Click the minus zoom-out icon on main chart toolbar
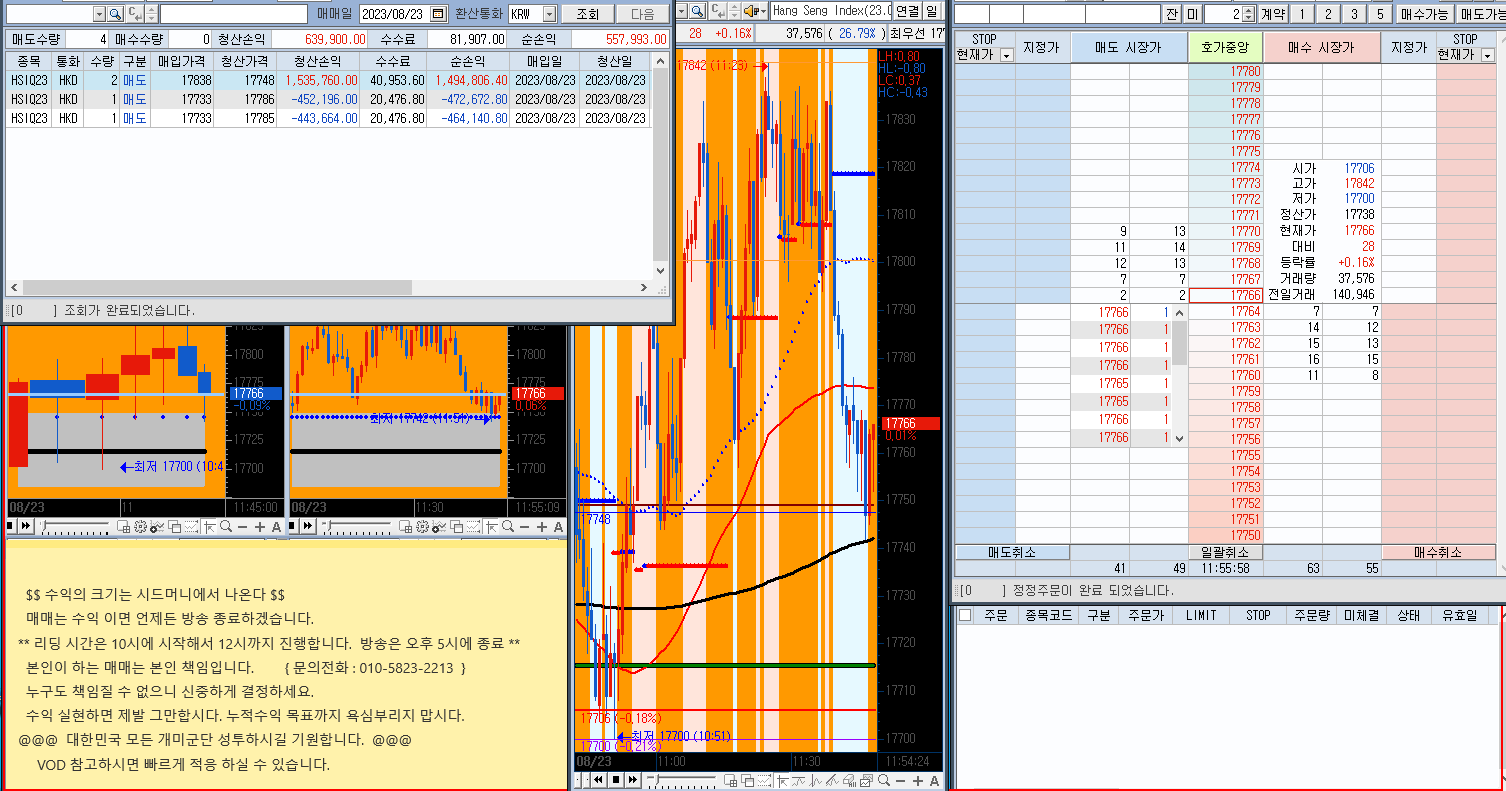 coord(900,779)
